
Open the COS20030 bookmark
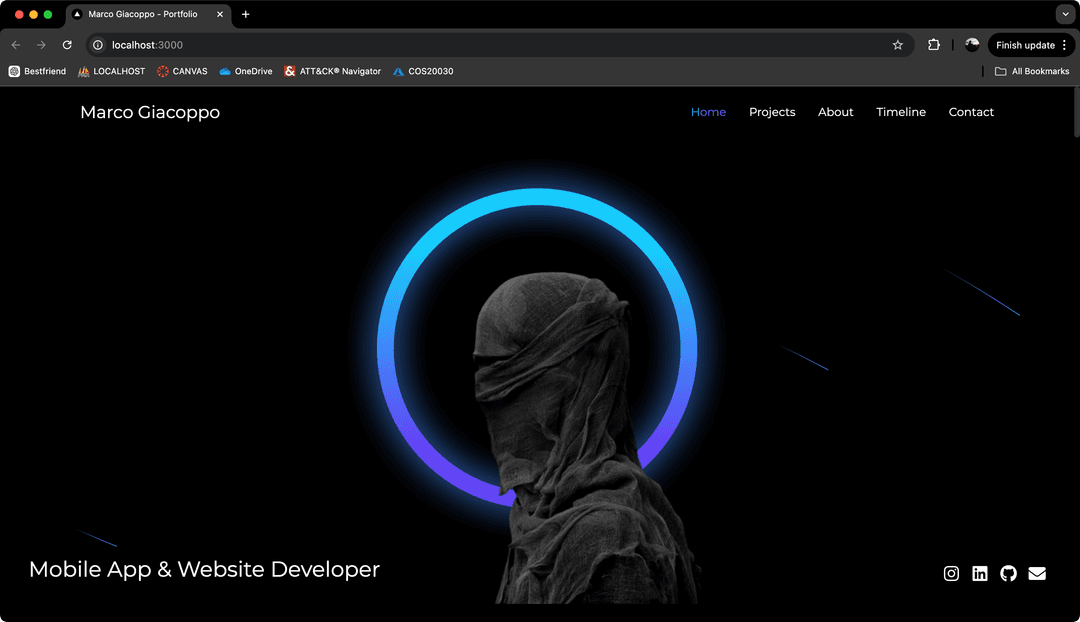coord(423,71)
